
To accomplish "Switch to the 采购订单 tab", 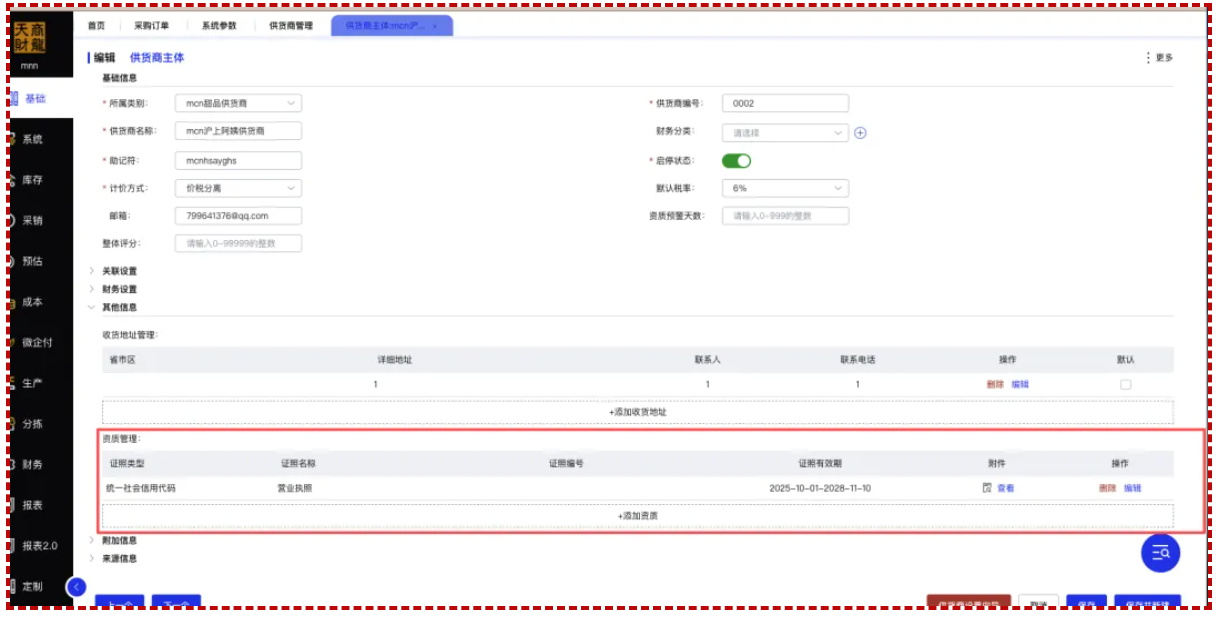I will click(x=152, y=26).
